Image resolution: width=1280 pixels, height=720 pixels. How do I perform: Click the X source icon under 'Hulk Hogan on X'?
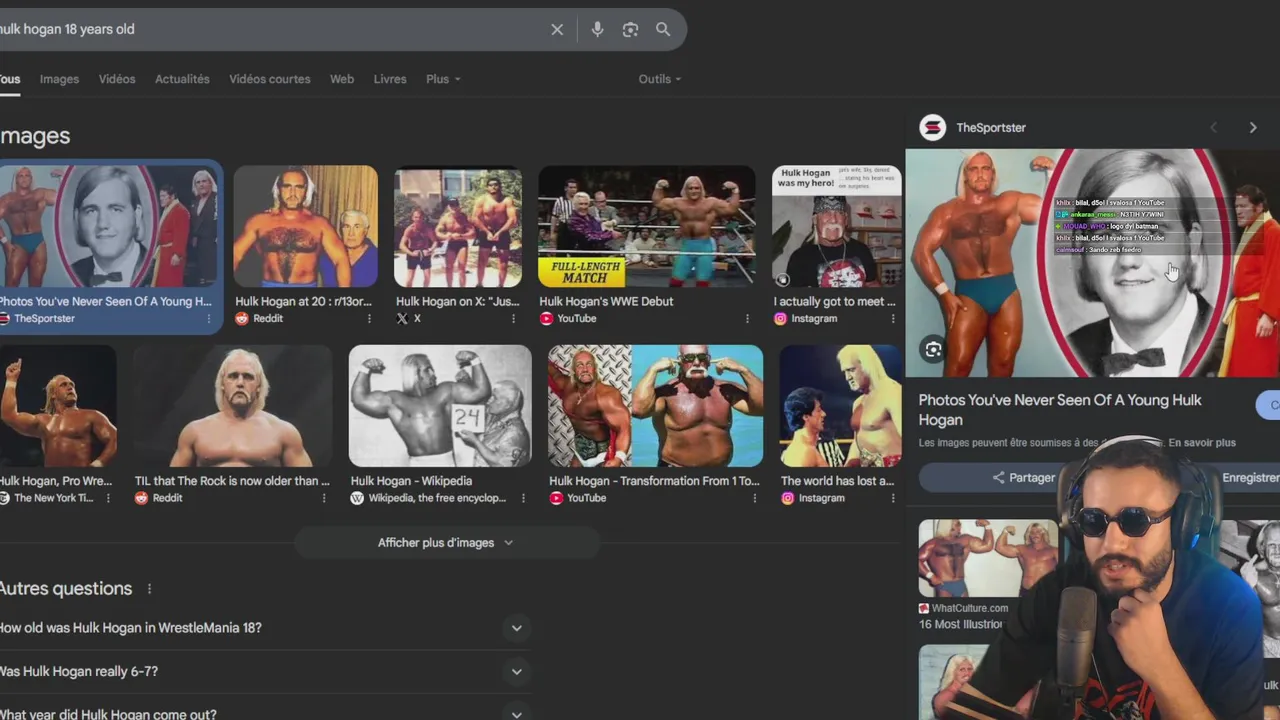[x=402, y=319]
